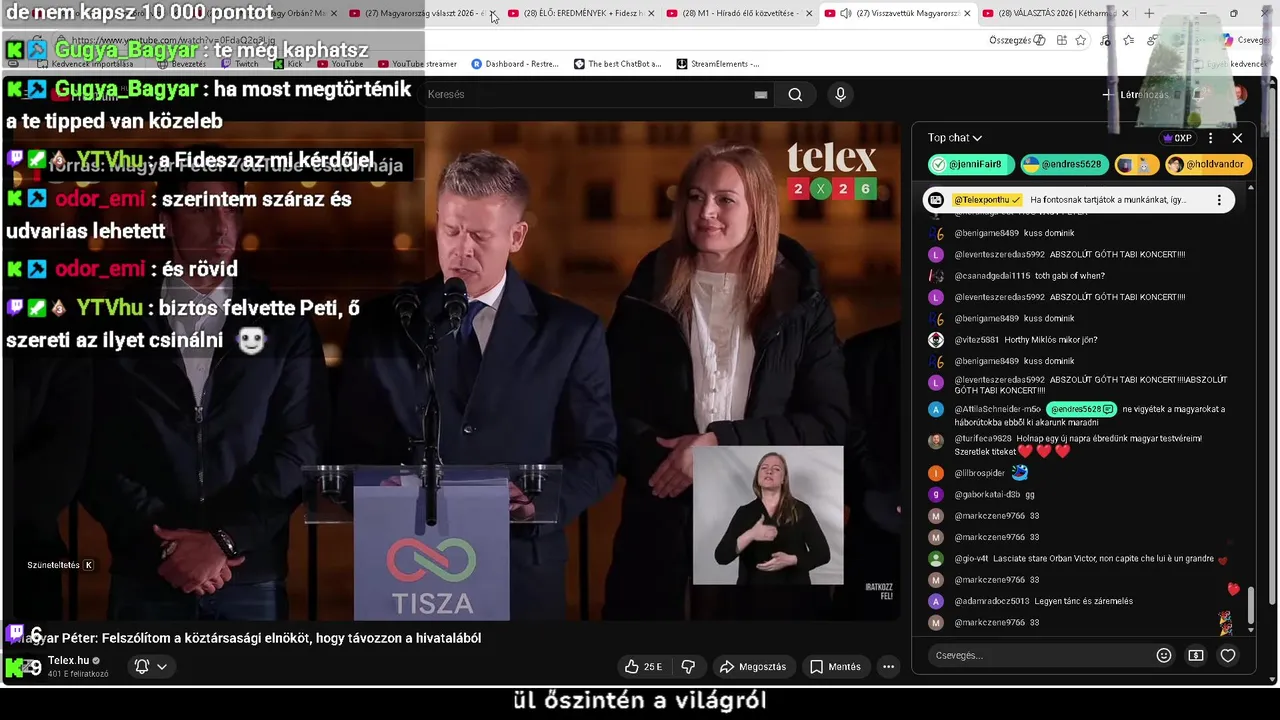Click the @vitez5881 Horthy Miklós chat message

coord(1026,340)
